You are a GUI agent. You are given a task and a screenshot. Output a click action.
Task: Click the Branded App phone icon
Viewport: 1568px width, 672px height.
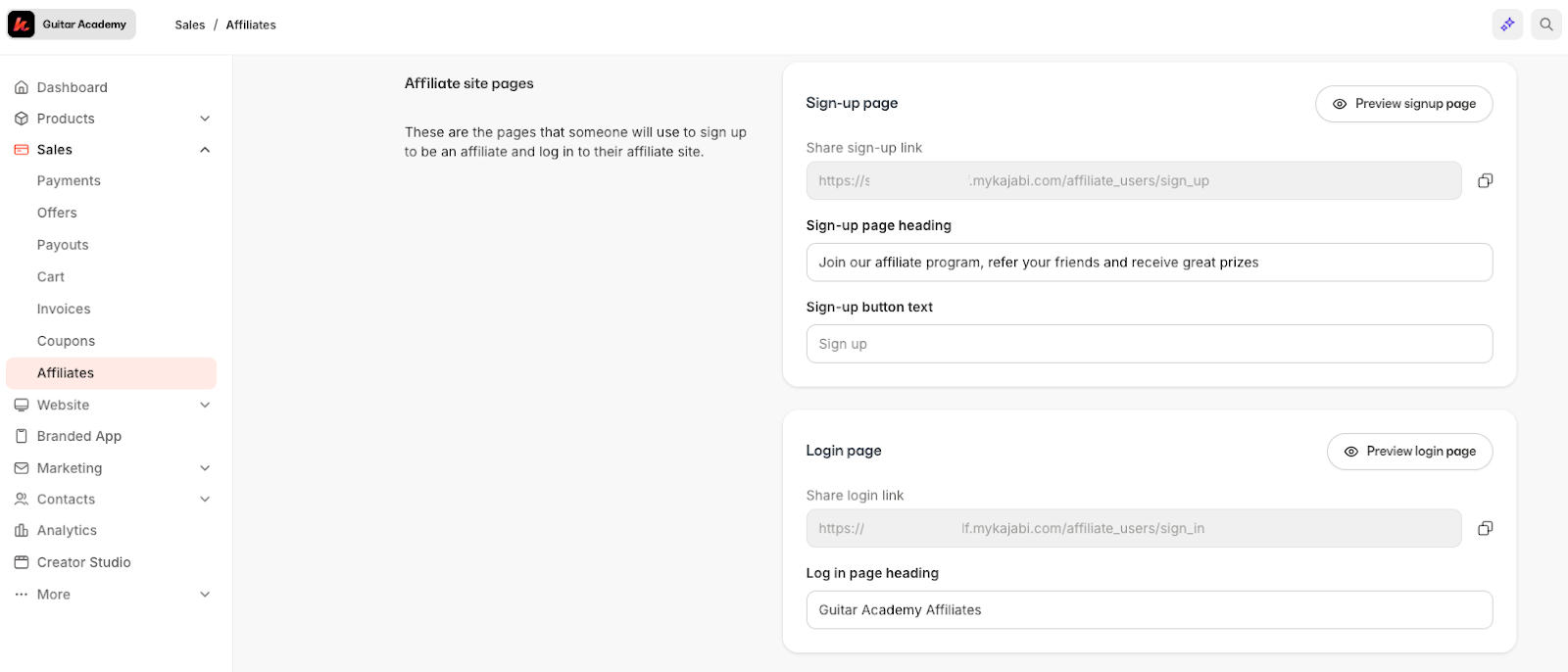tap(22, 436)
